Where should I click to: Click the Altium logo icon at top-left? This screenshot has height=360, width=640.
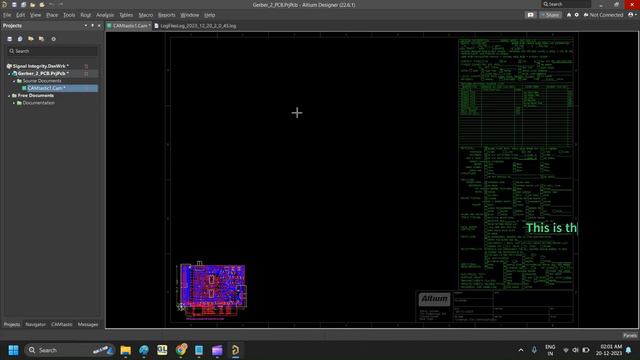tap(4, 4)
